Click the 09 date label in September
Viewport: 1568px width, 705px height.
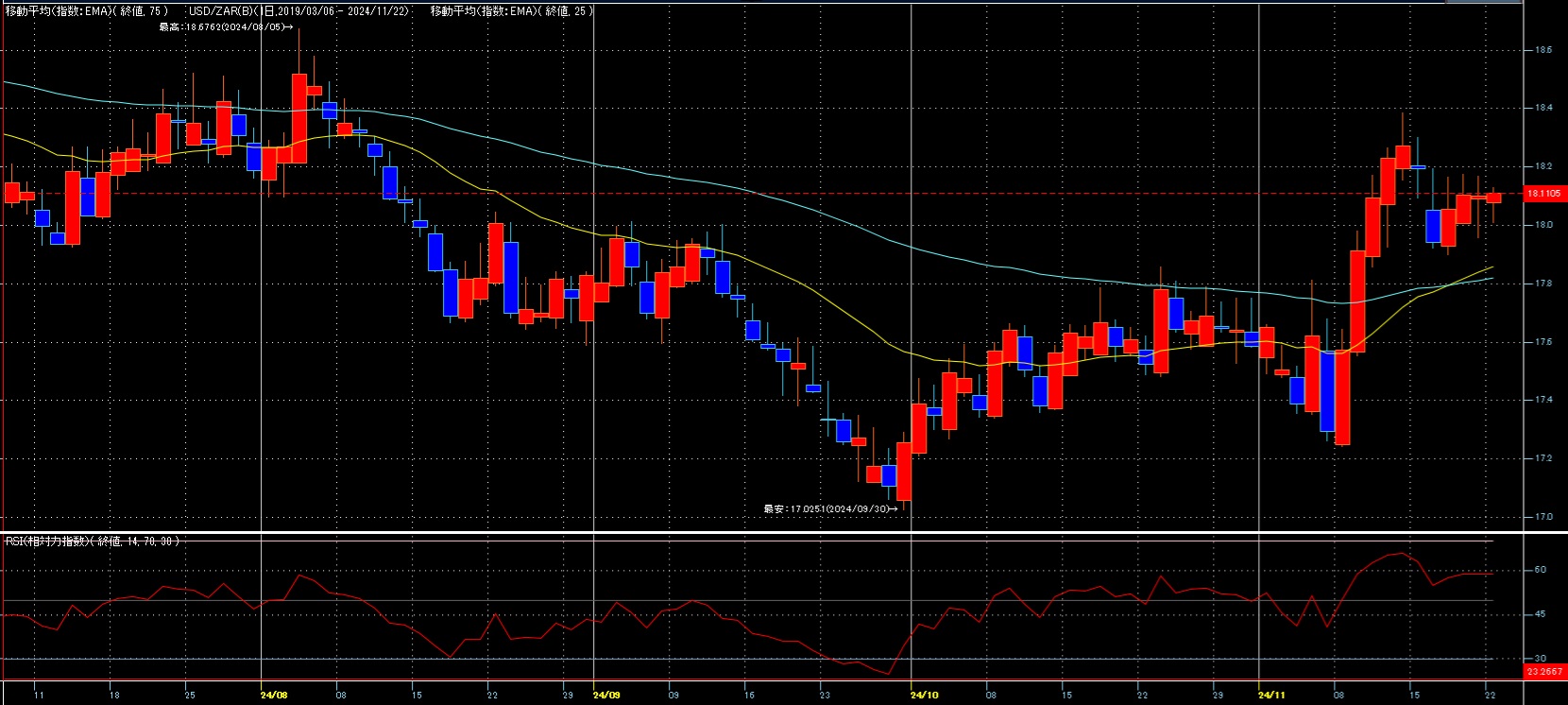click(673, 696)
